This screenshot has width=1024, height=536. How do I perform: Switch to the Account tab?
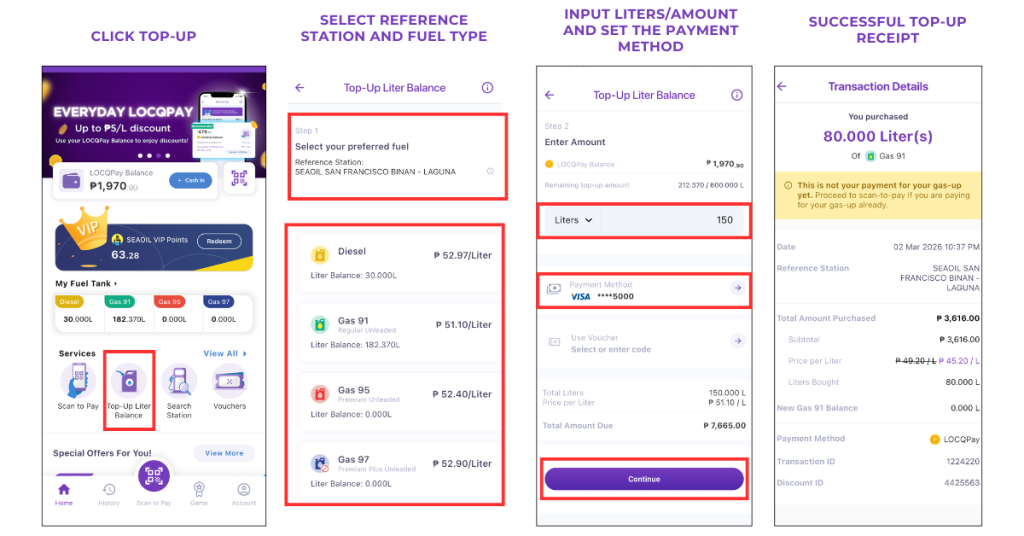tap(243, 493)
